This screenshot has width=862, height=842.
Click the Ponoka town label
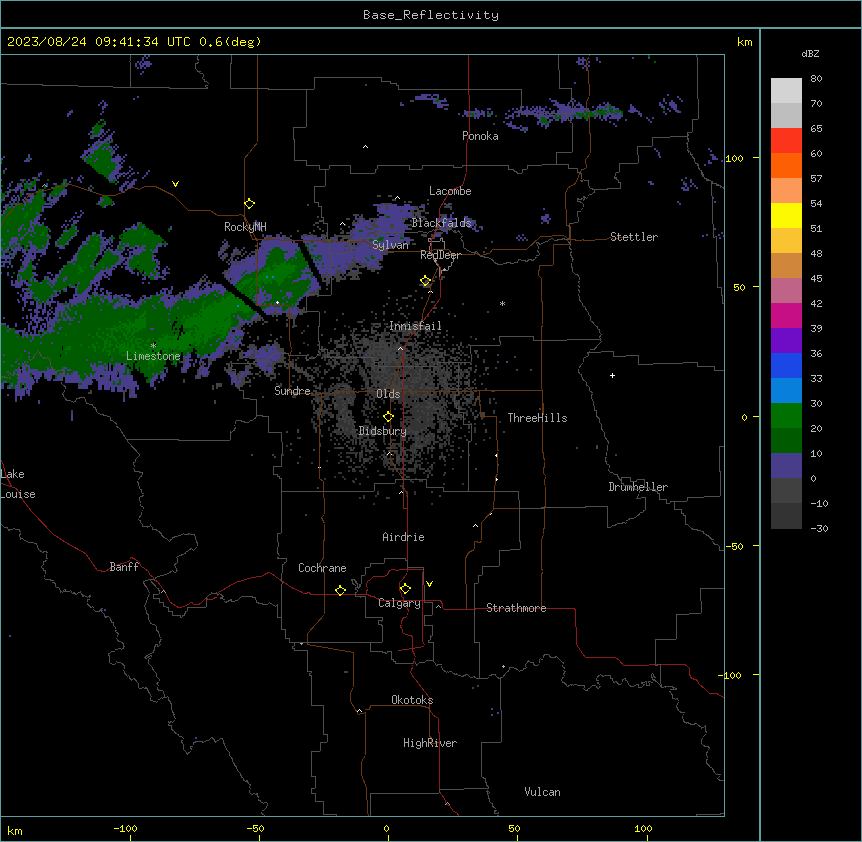(480, 136)
